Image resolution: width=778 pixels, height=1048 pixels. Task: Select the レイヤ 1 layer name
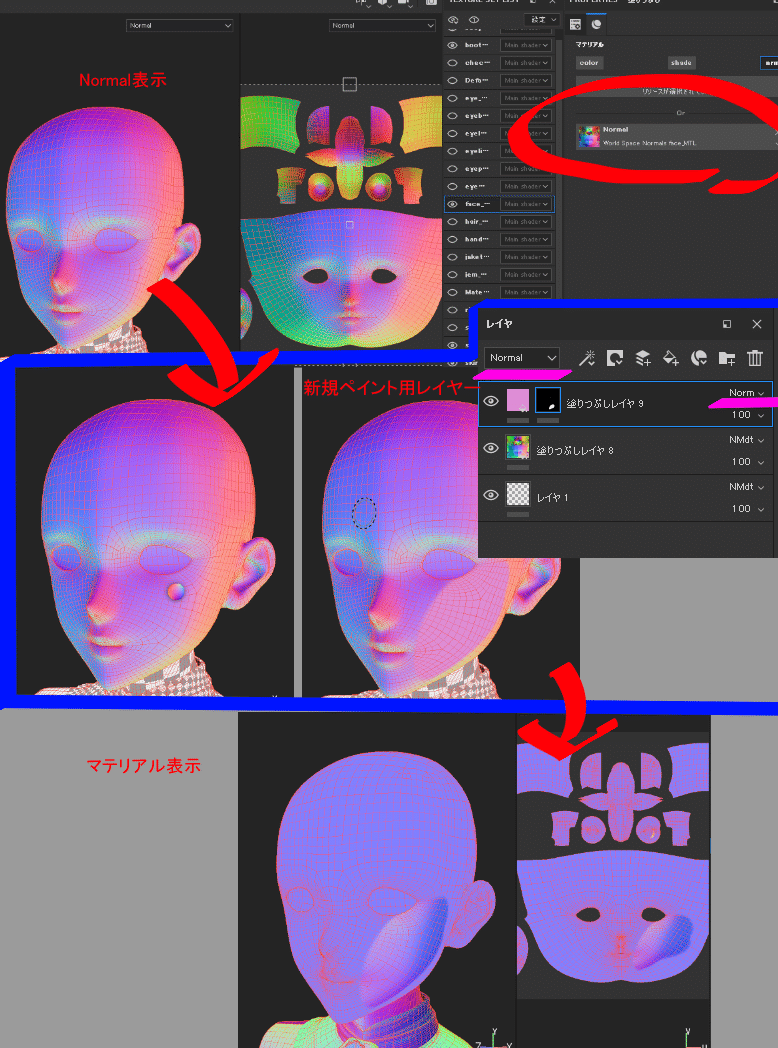click(x=553, y=498)
